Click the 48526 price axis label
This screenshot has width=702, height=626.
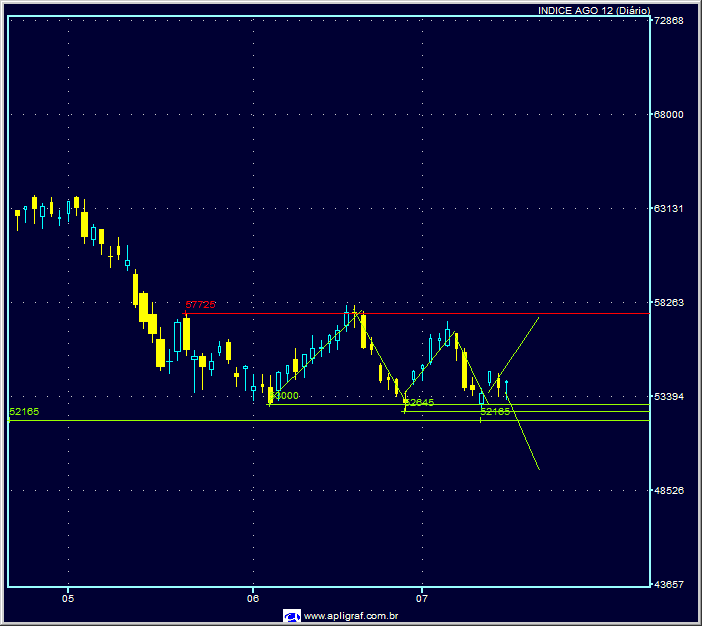(669, 491)
